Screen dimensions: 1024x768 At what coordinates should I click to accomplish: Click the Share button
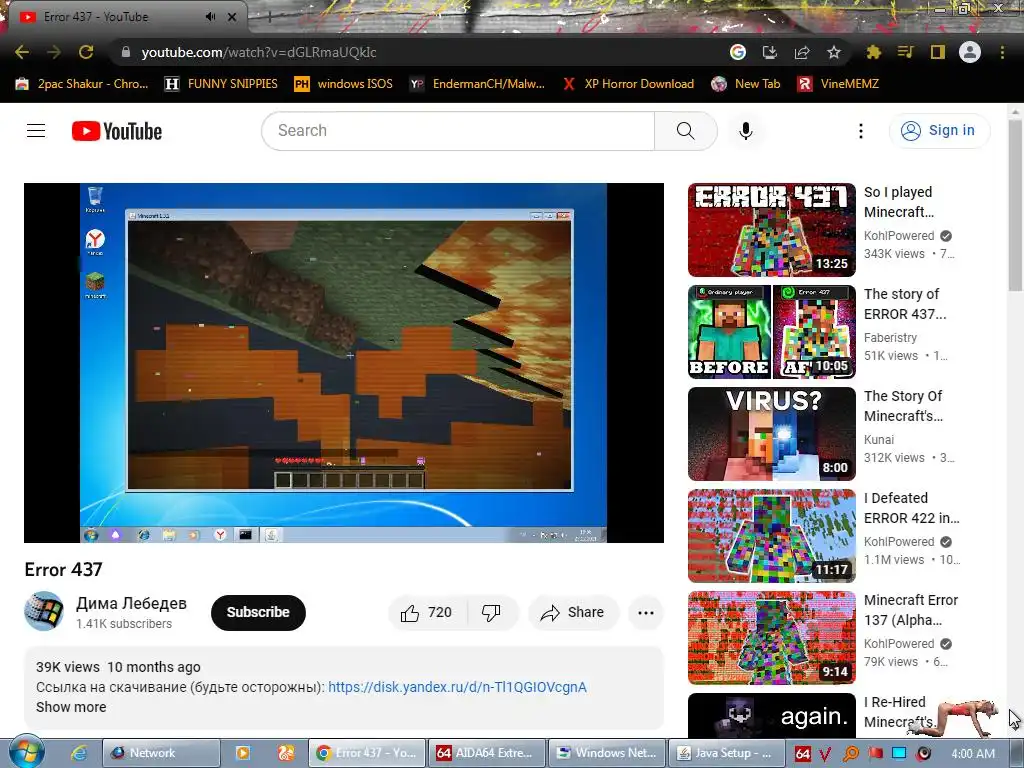coord(573,613)
